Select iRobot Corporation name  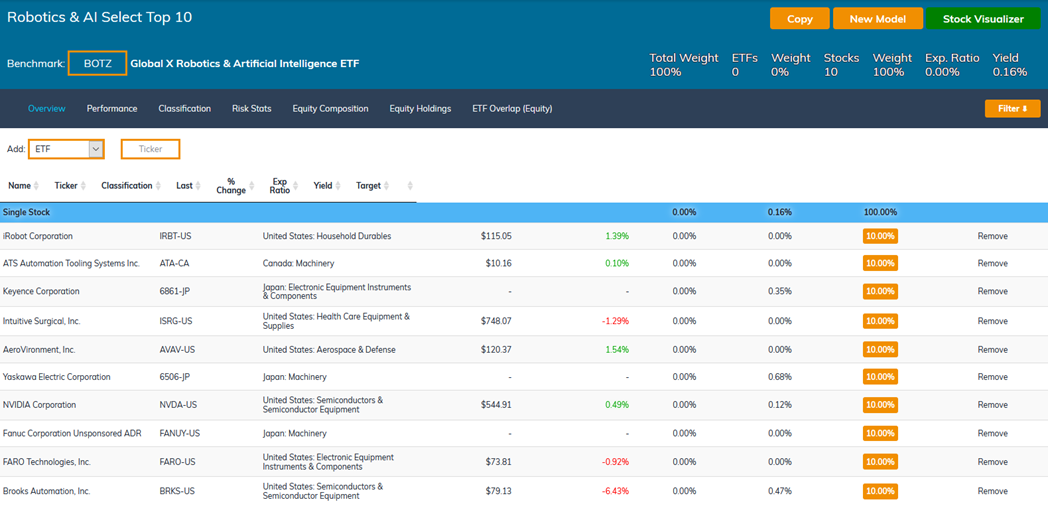click(38, 236)
